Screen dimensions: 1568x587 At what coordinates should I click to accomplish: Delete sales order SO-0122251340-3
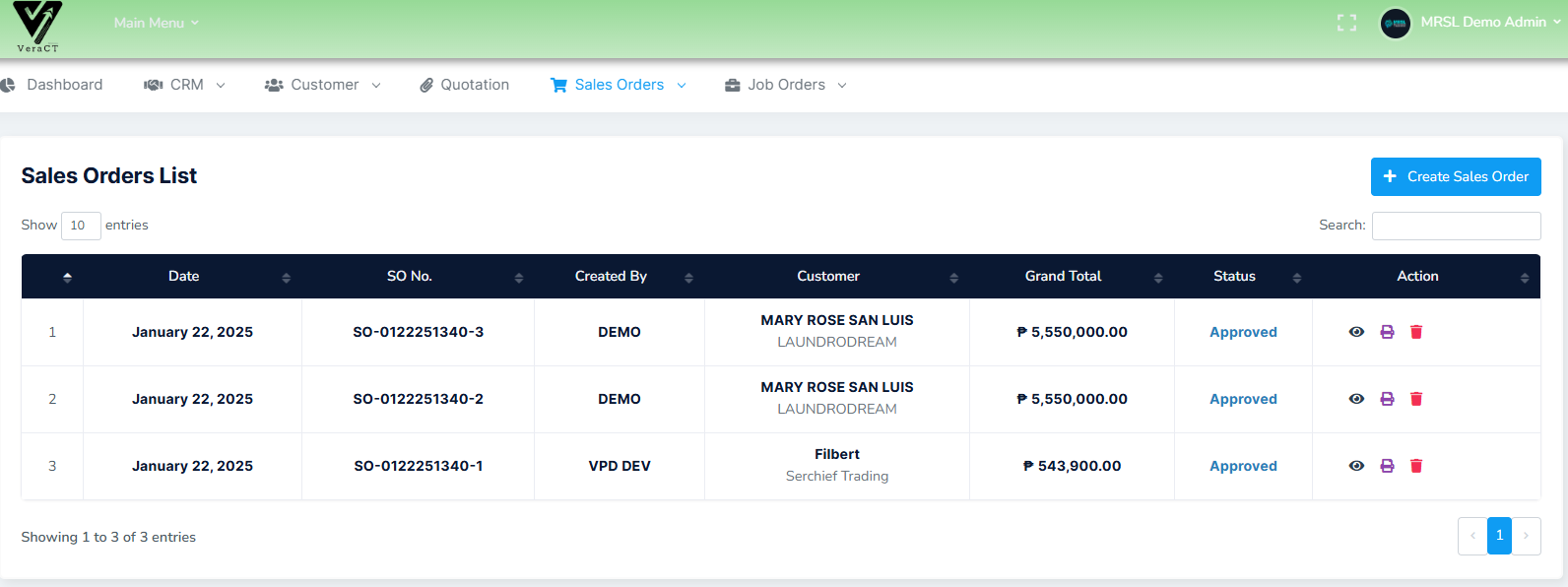pyautogui.click(x=1416, y=332)
